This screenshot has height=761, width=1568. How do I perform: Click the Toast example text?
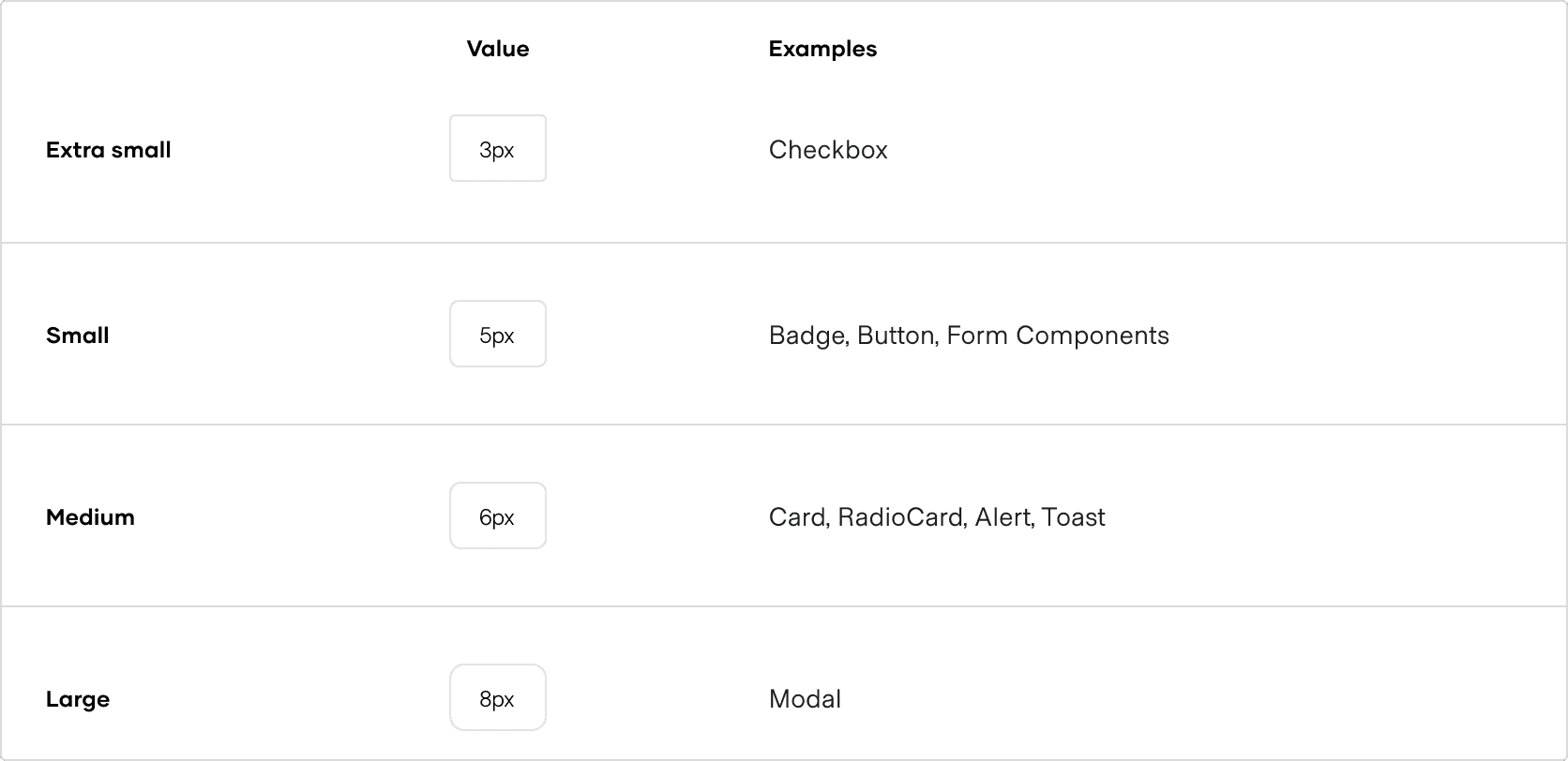pos(1074,517)
